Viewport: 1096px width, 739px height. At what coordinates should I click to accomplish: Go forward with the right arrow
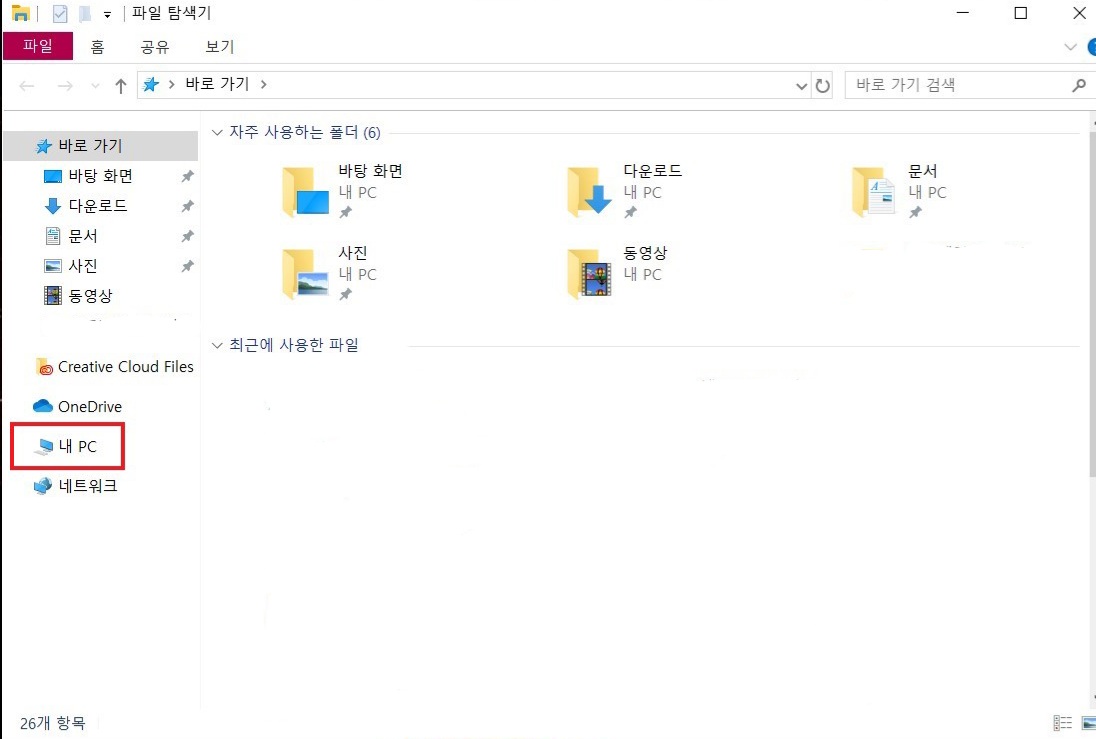pyautogui.click(x=65, y=85)
